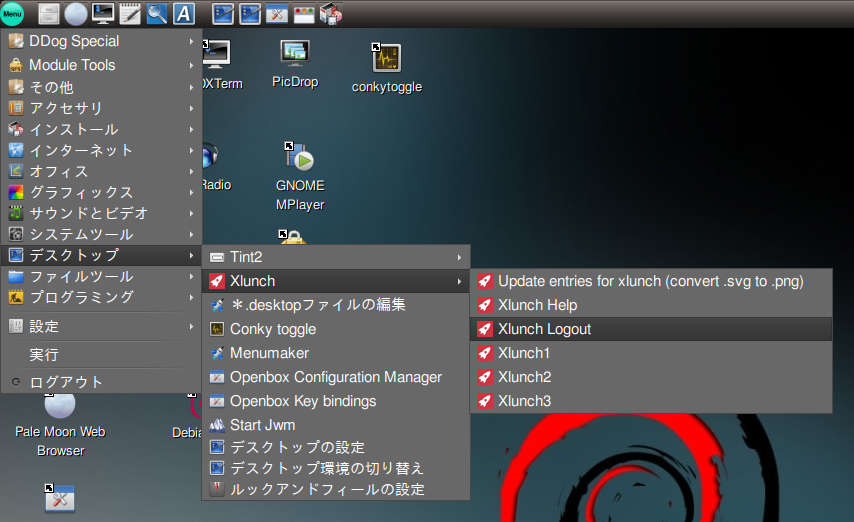
Task: Click the magnifying glass search icon in the panel
Action: coord(157,14)
